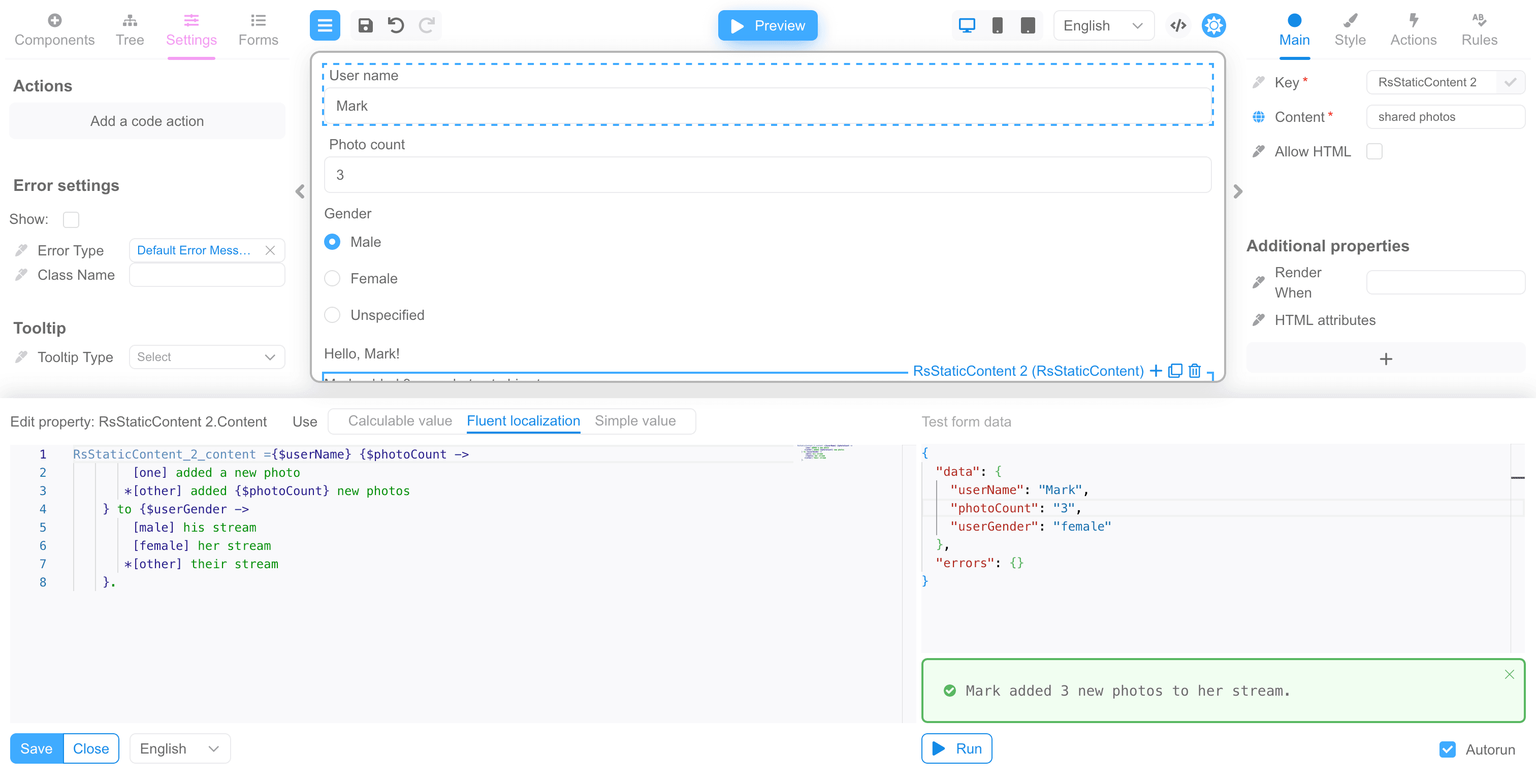Viewport: 1536px width, 784px height.
Task: Open the Style tab
Action: (1350, 30)
